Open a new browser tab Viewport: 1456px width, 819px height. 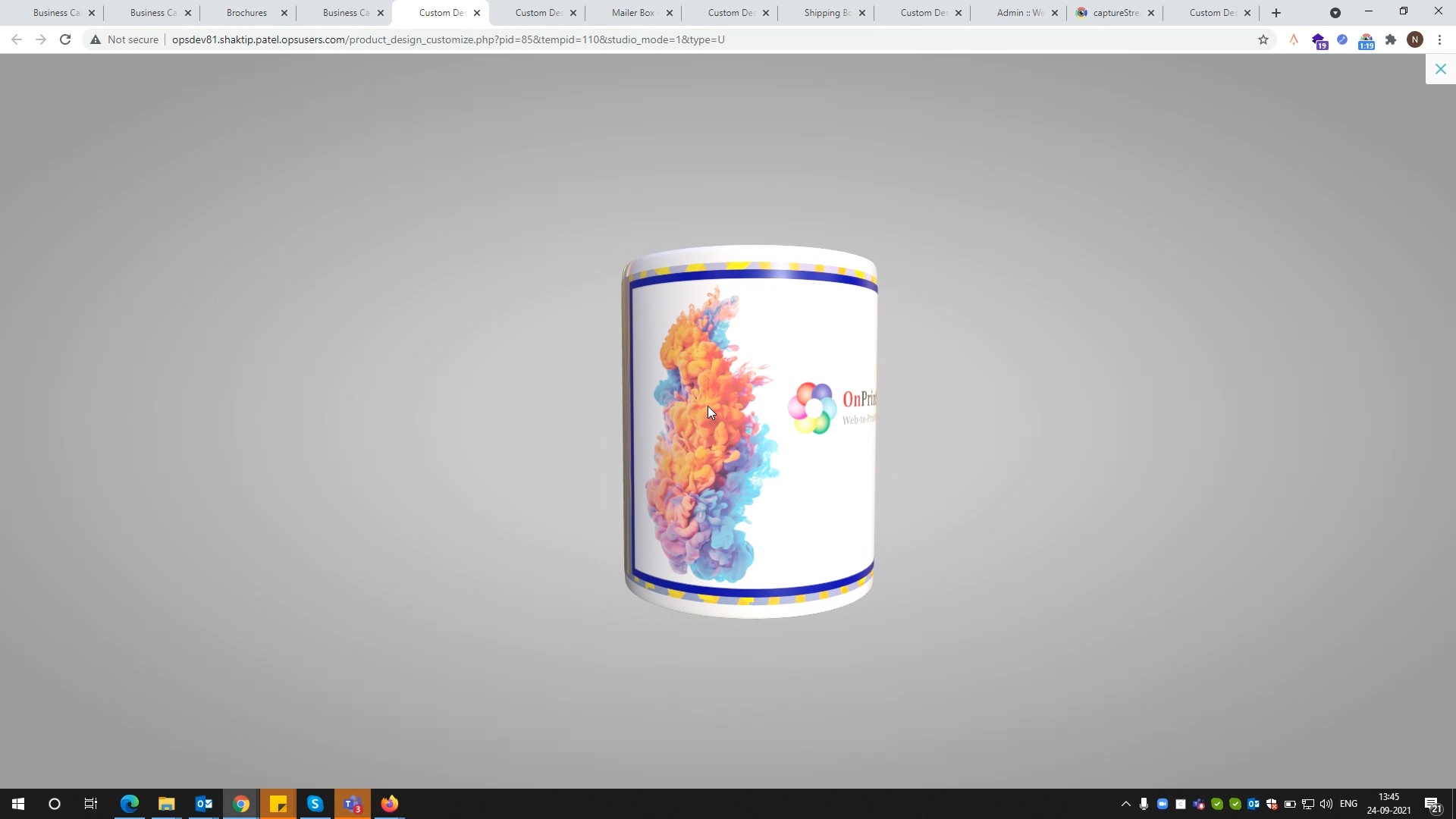pyautogui.click(x=1276, y=13)
